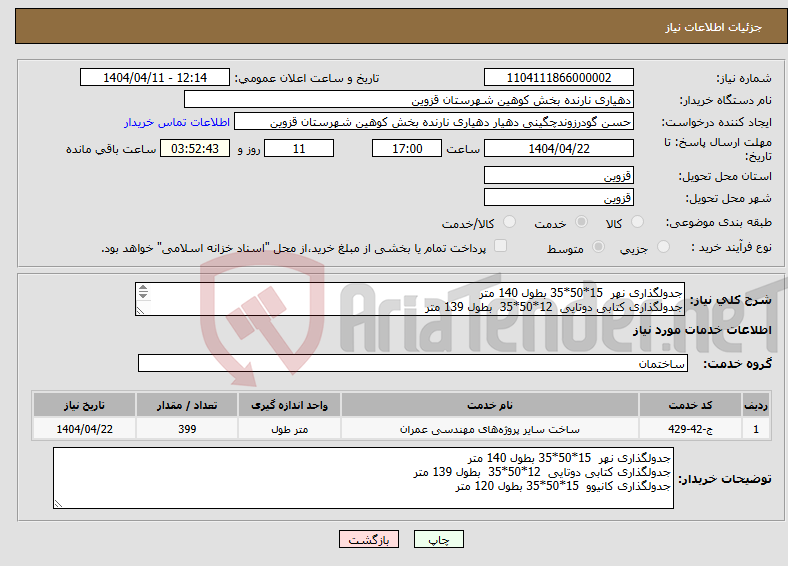The image size is (788, 566).
Task: Click resize grip of general description box
Action: pos(140,311)
